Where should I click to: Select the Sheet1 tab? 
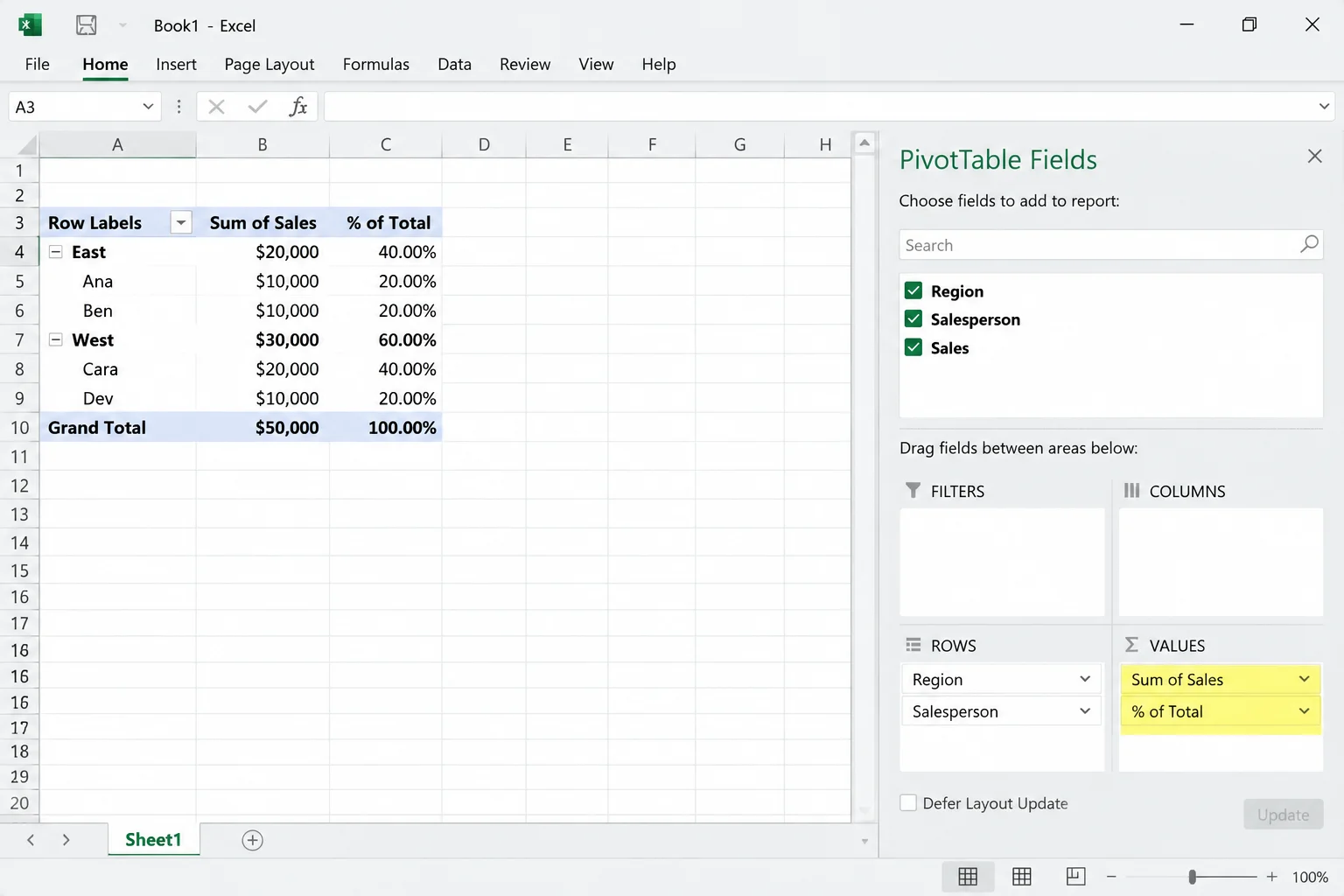pyautogui.click(x=153, y=840)
